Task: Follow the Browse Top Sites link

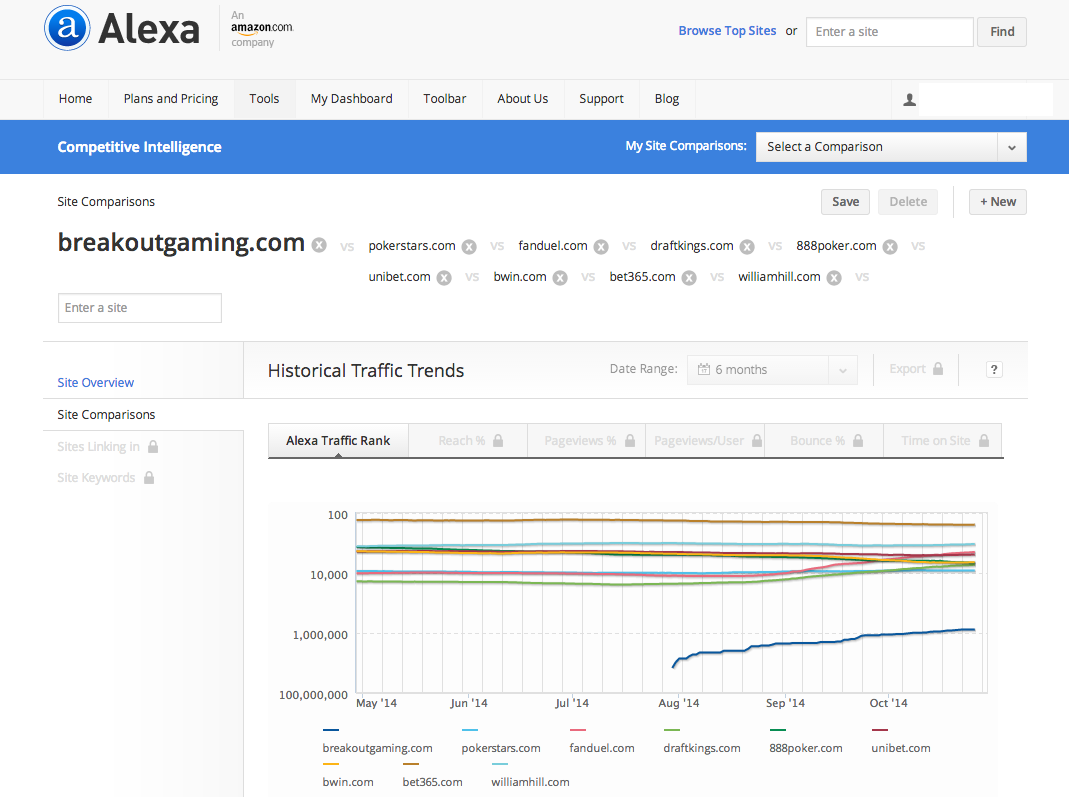Action: (727, 31)
